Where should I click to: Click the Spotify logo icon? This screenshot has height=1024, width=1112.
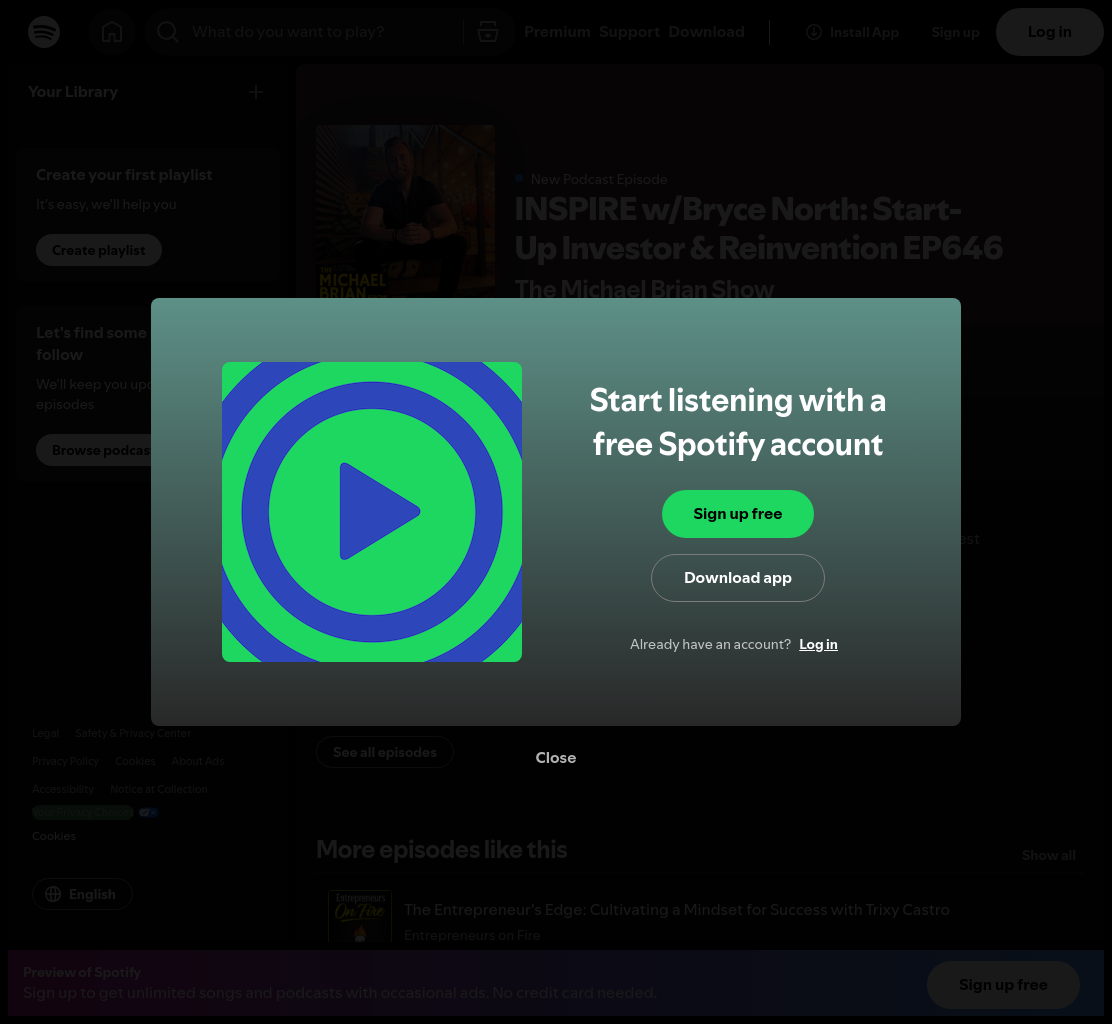(x=44, y=32)
